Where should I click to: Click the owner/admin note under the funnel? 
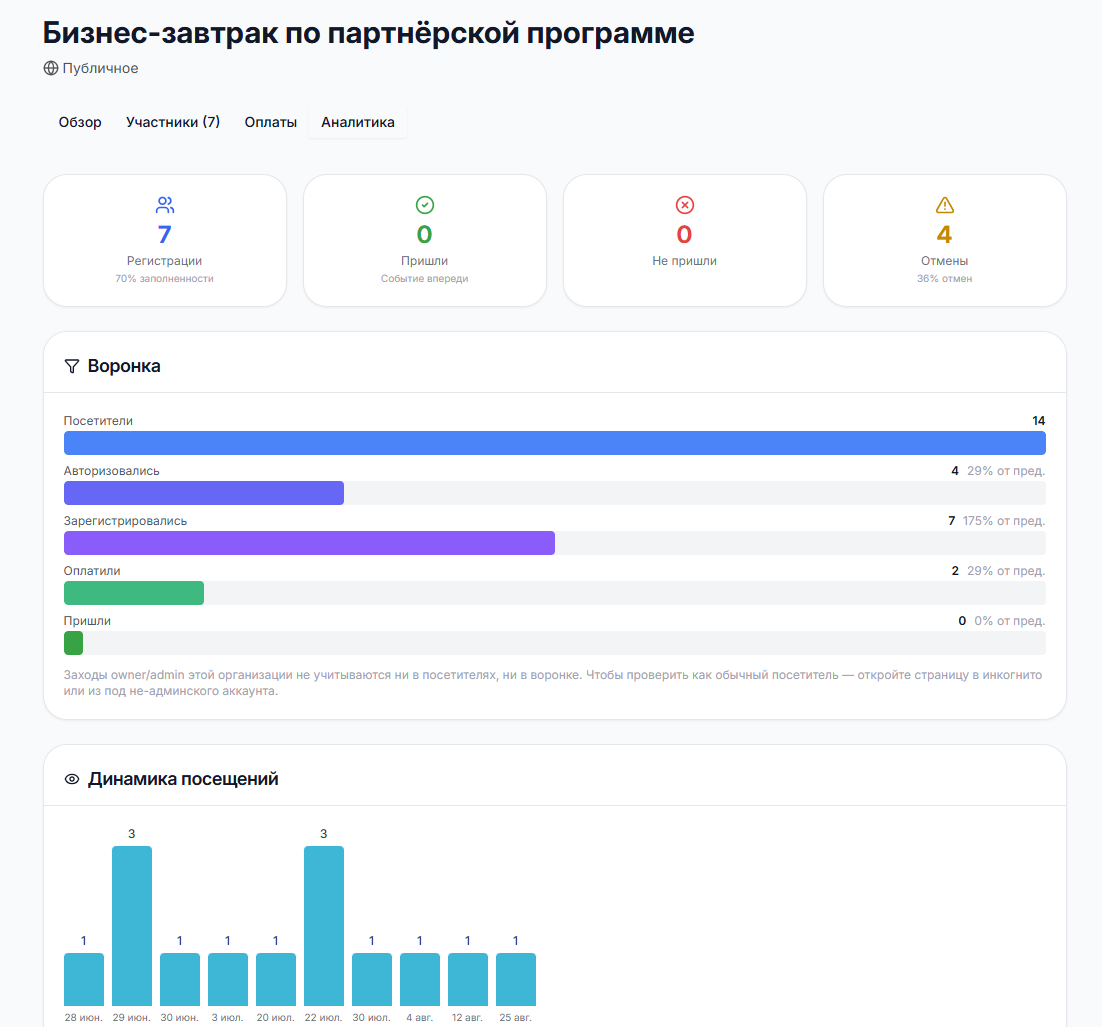[553, 683]
